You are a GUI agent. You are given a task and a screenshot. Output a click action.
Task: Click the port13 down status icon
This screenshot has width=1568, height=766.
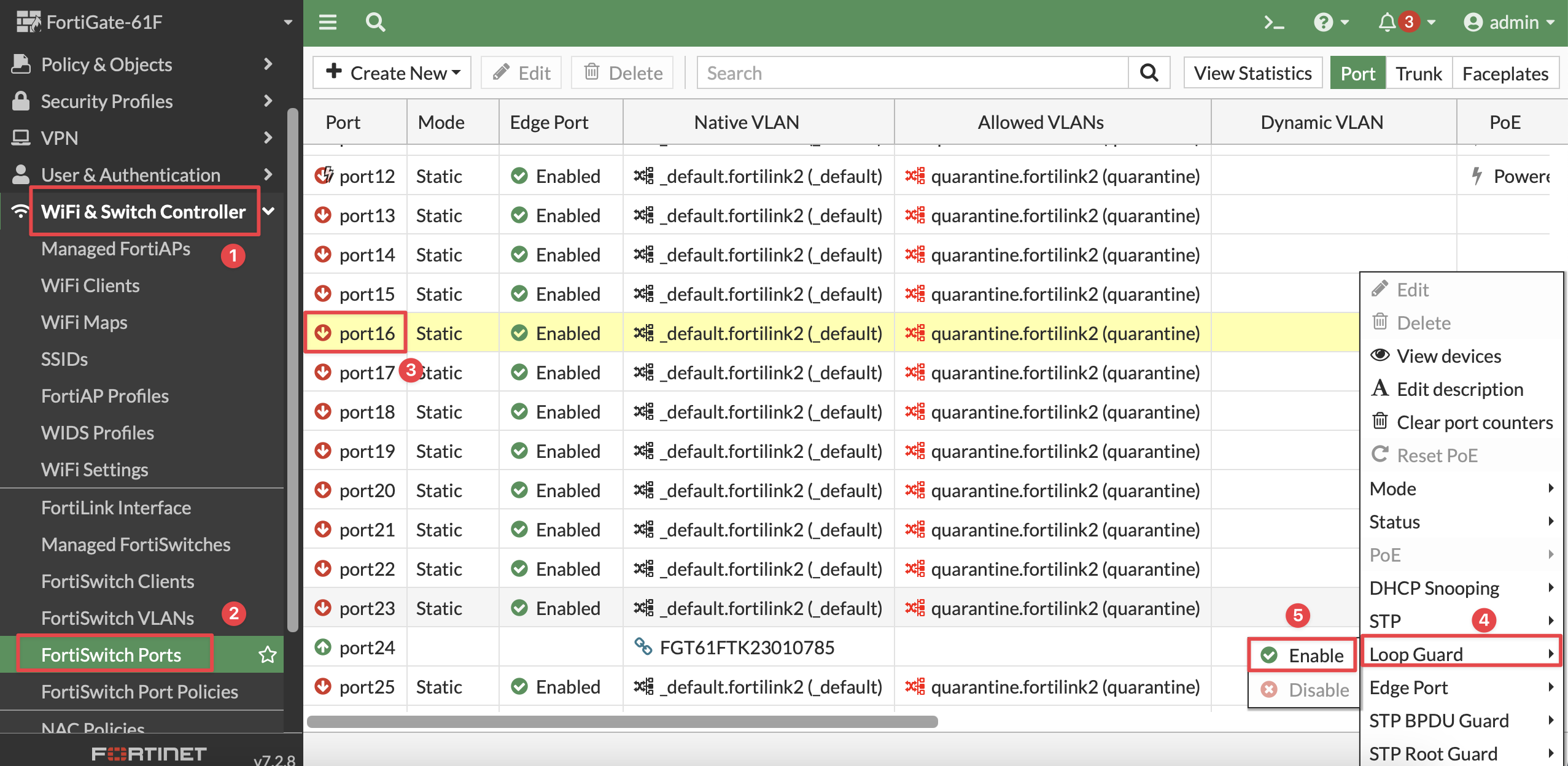(x=323, y=215)
